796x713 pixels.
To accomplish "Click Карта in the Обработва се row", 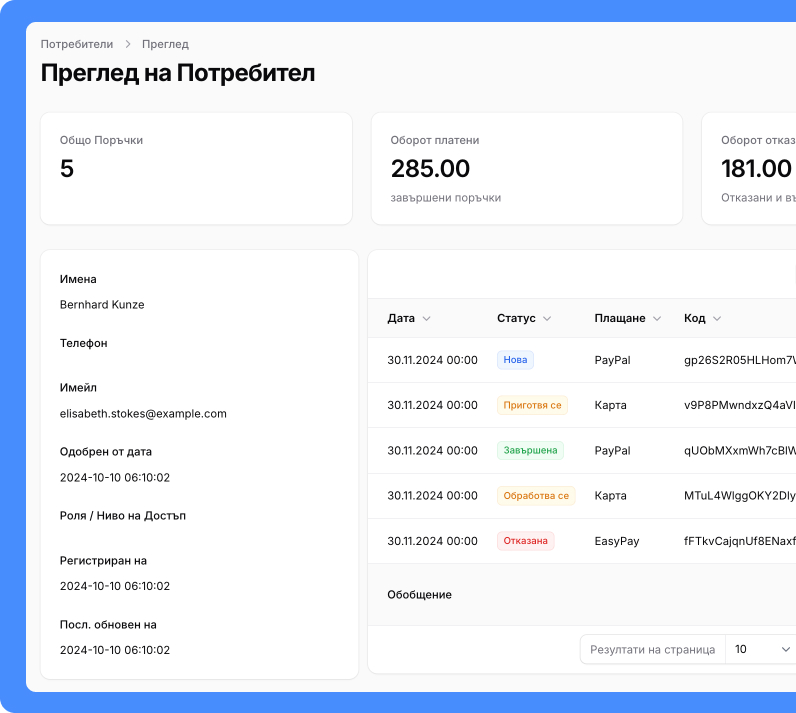I will (610, 495).
